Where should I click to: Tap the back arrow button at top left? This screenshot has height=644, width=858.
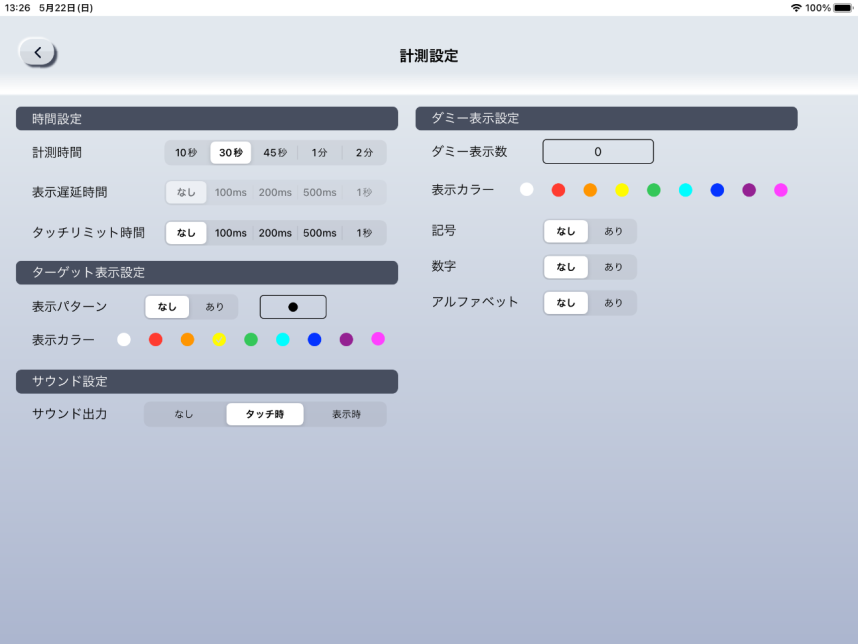point(37,51)
